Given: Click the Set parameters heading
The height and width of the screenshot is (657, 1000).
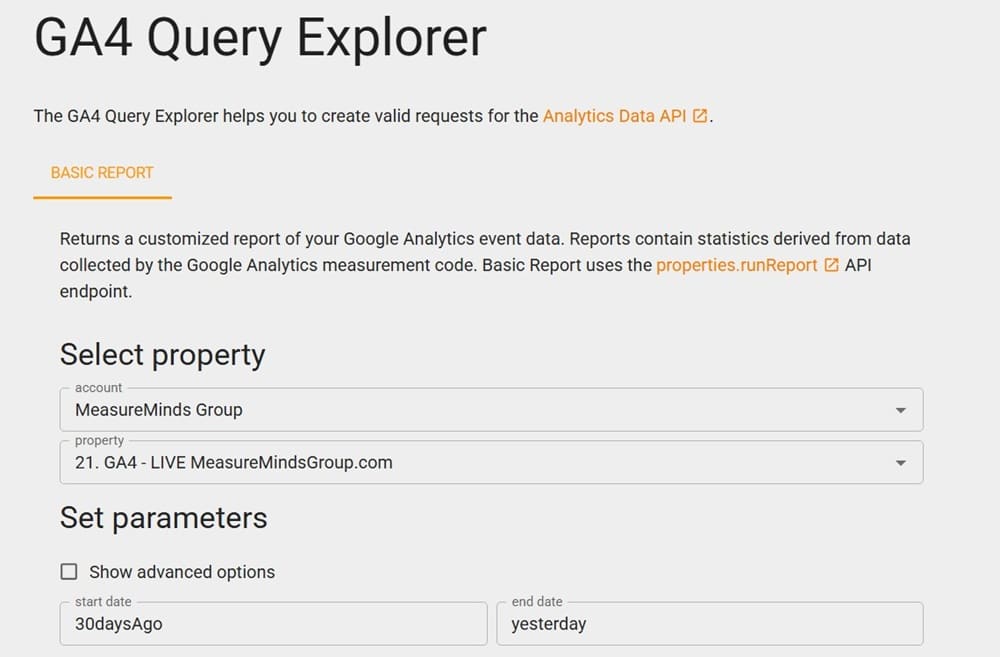Looking at the screenshot, I should 164,517.
